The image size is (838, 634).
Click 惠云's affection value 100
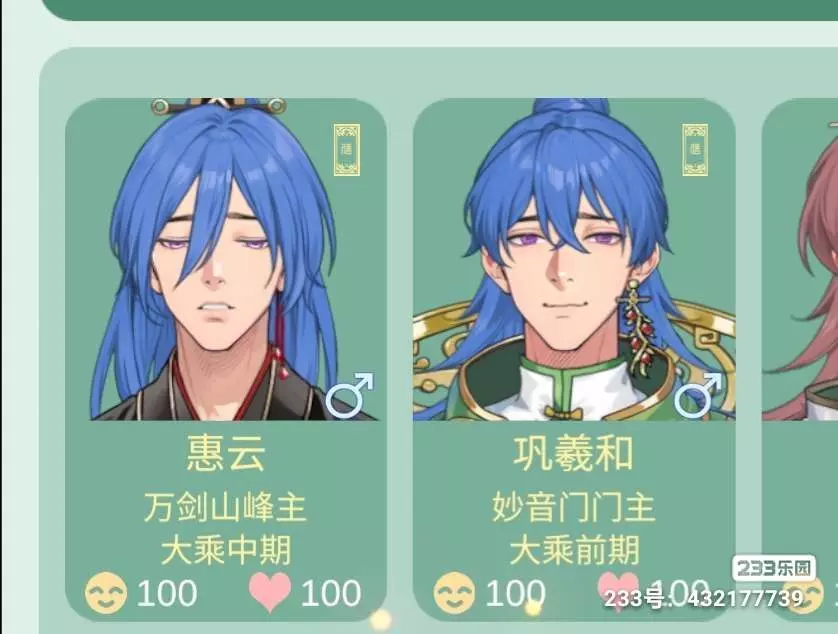[331, 593]
